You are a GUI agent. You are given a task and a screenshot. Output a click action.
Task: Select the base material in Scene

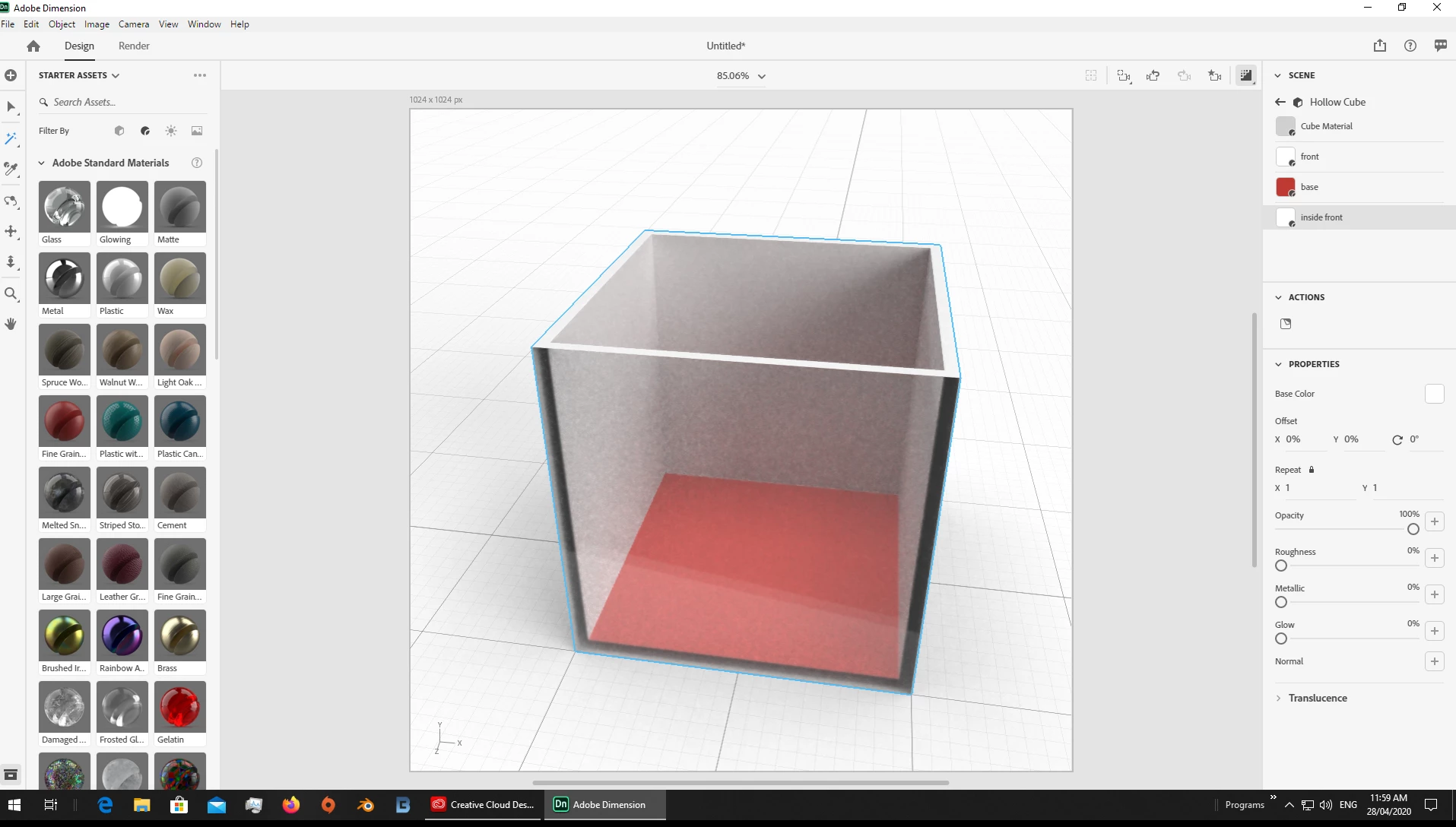pos(1359,187)
